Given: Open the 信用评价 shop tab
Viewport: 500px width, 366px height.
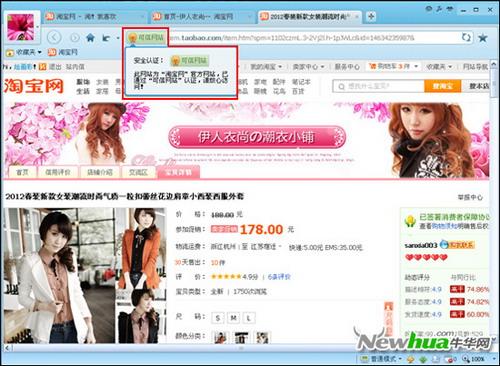Looking at the screenshot, I should coord(58,172).
